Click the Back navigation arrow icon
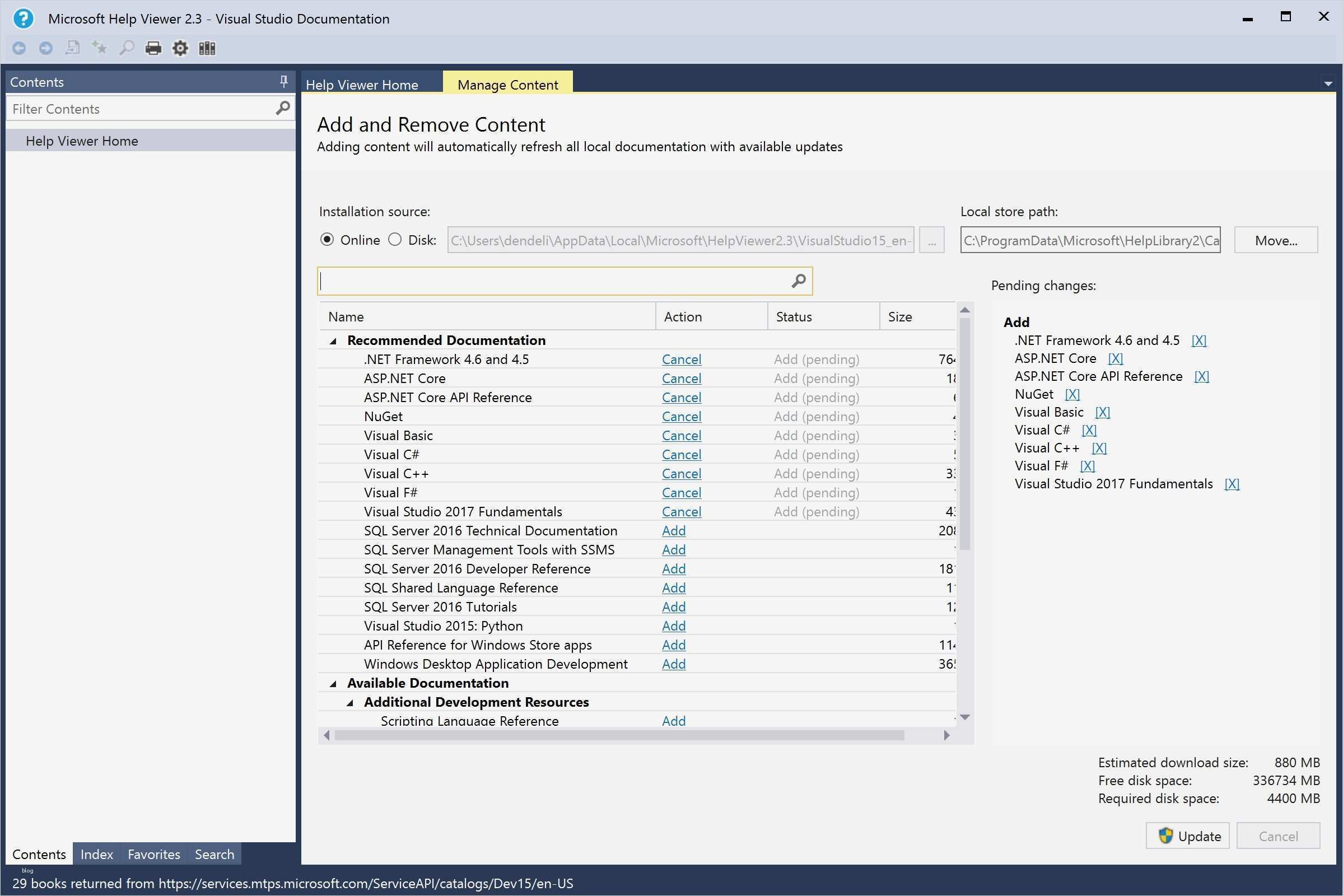The width and height of the screenshot is (1343, 896). [19, 48]
